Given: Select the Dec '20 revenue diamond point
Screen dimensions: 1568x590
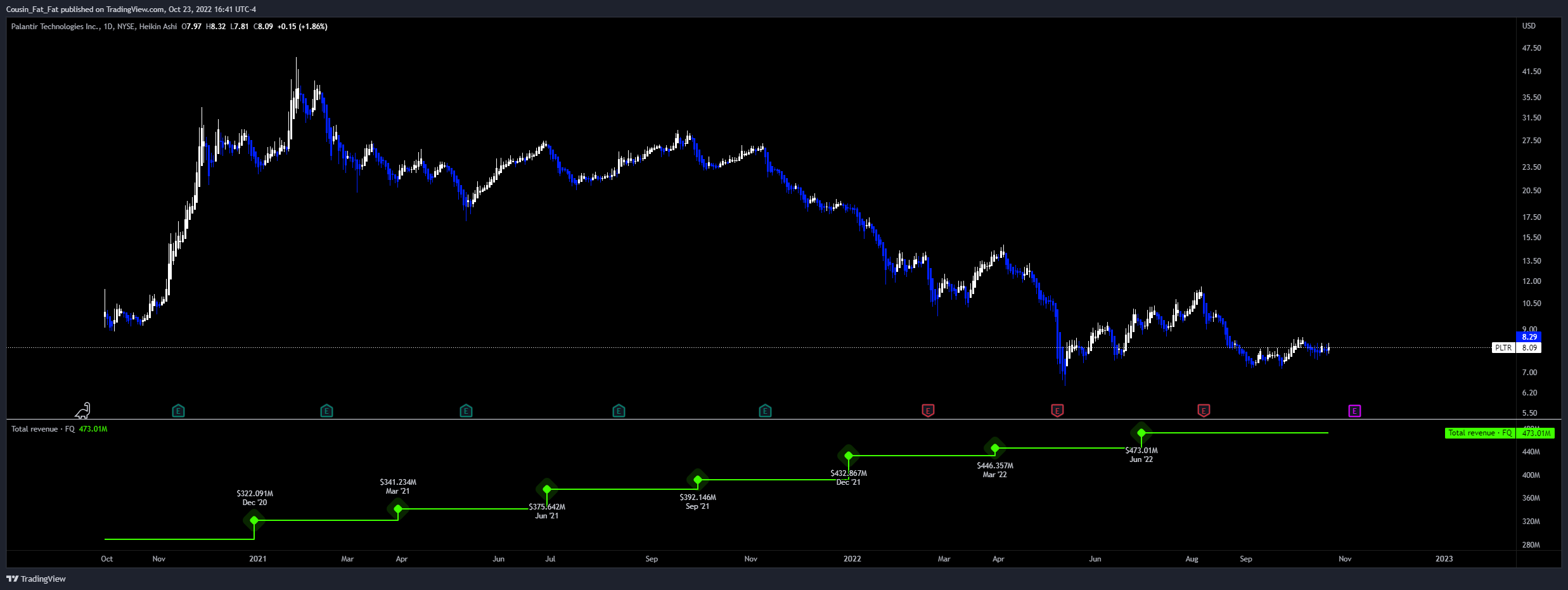Looking at the screenshot, I should [254, 520].
